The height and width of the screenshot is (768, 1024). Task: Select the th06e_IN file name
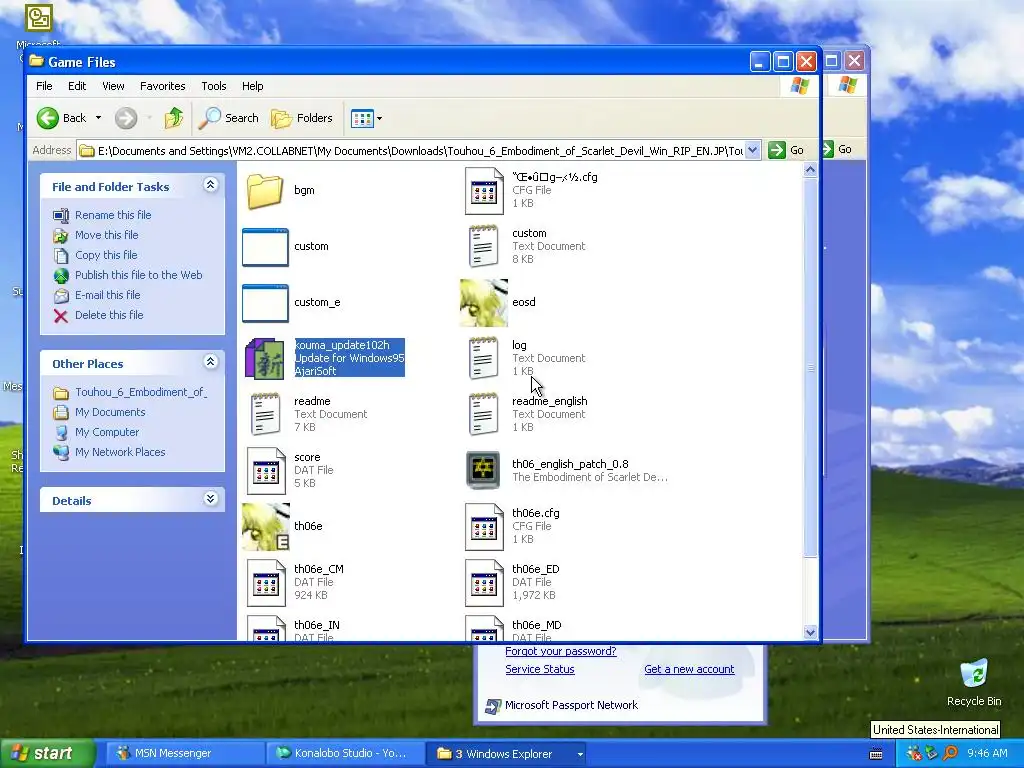click(317, 625)
